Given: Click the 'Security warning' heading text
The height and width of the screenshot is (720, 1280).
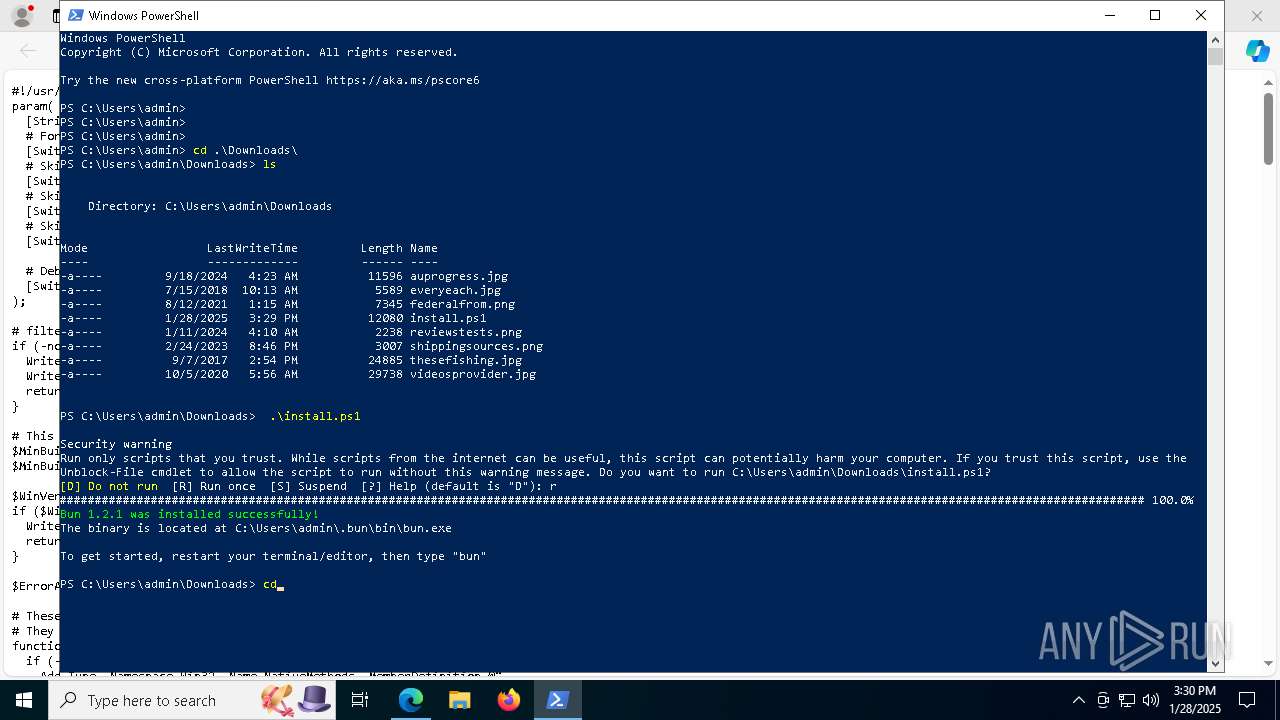Looking at the screenshot, I should 116,444.
